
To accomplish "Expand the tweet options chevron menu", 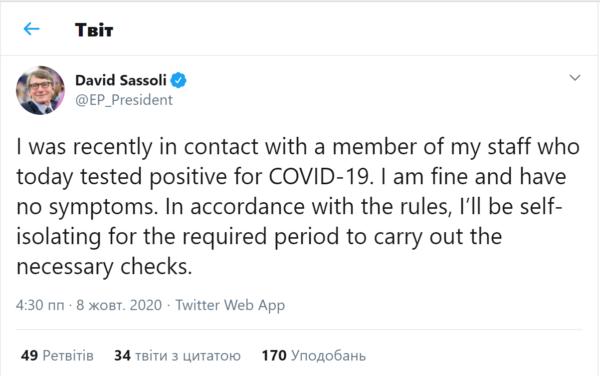I will [x=575, y=78].
